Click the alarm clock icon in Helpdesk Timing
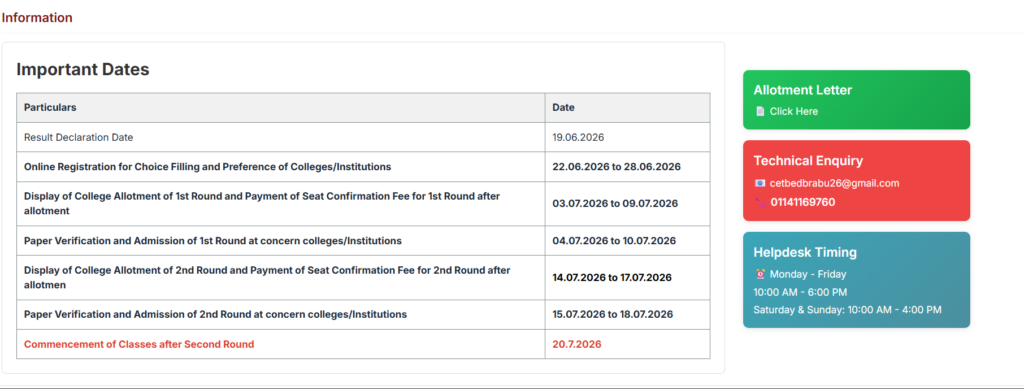This screenshot has width=1024, height=389. (760, 274)
